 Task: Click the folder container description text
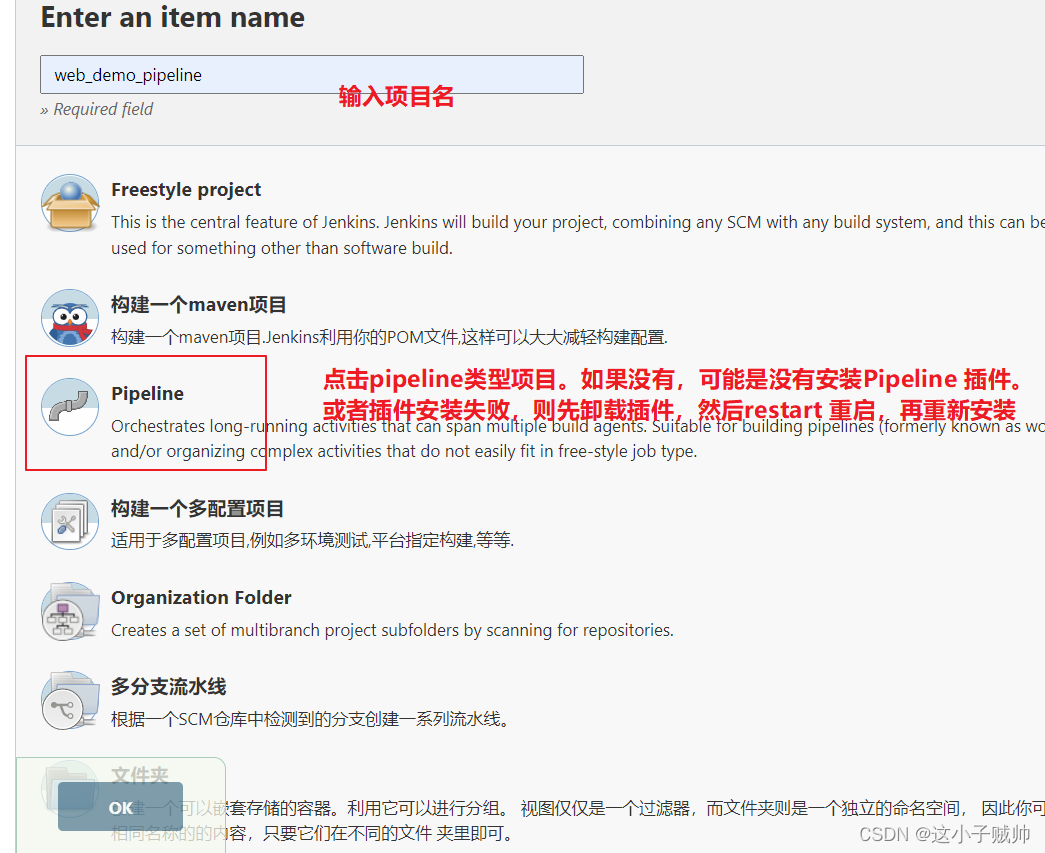pos(577,821)
